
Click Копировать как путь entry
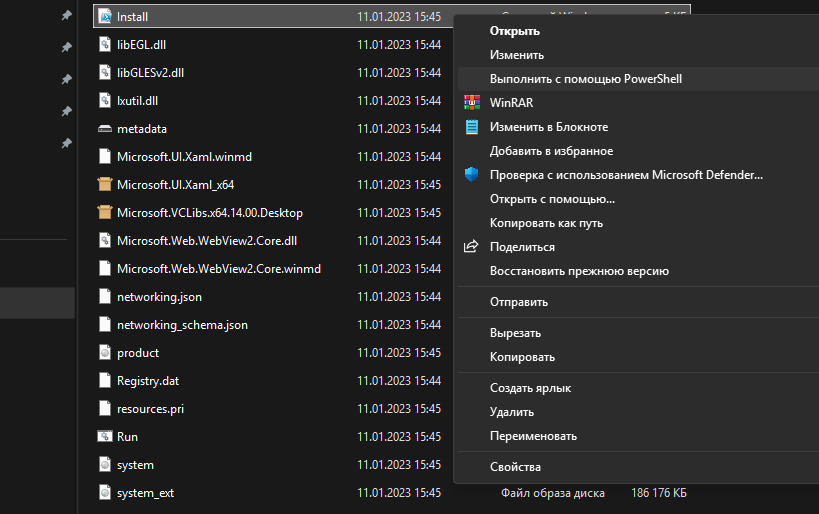[x=545, y=223]
